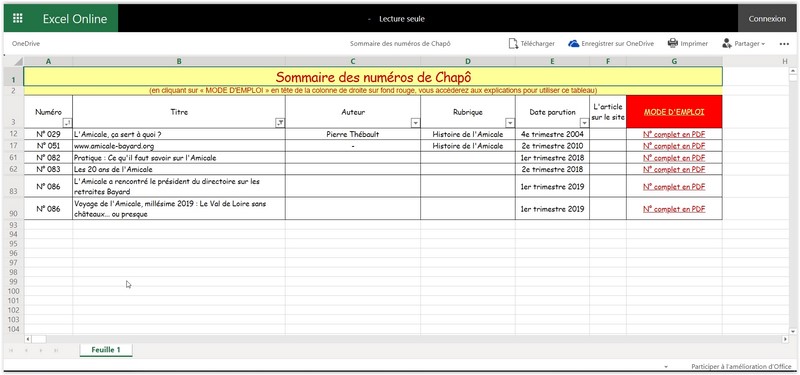800x375 pixels.
Task: Select cell Les 20 ans de l'Amicale
Action: 179,169
